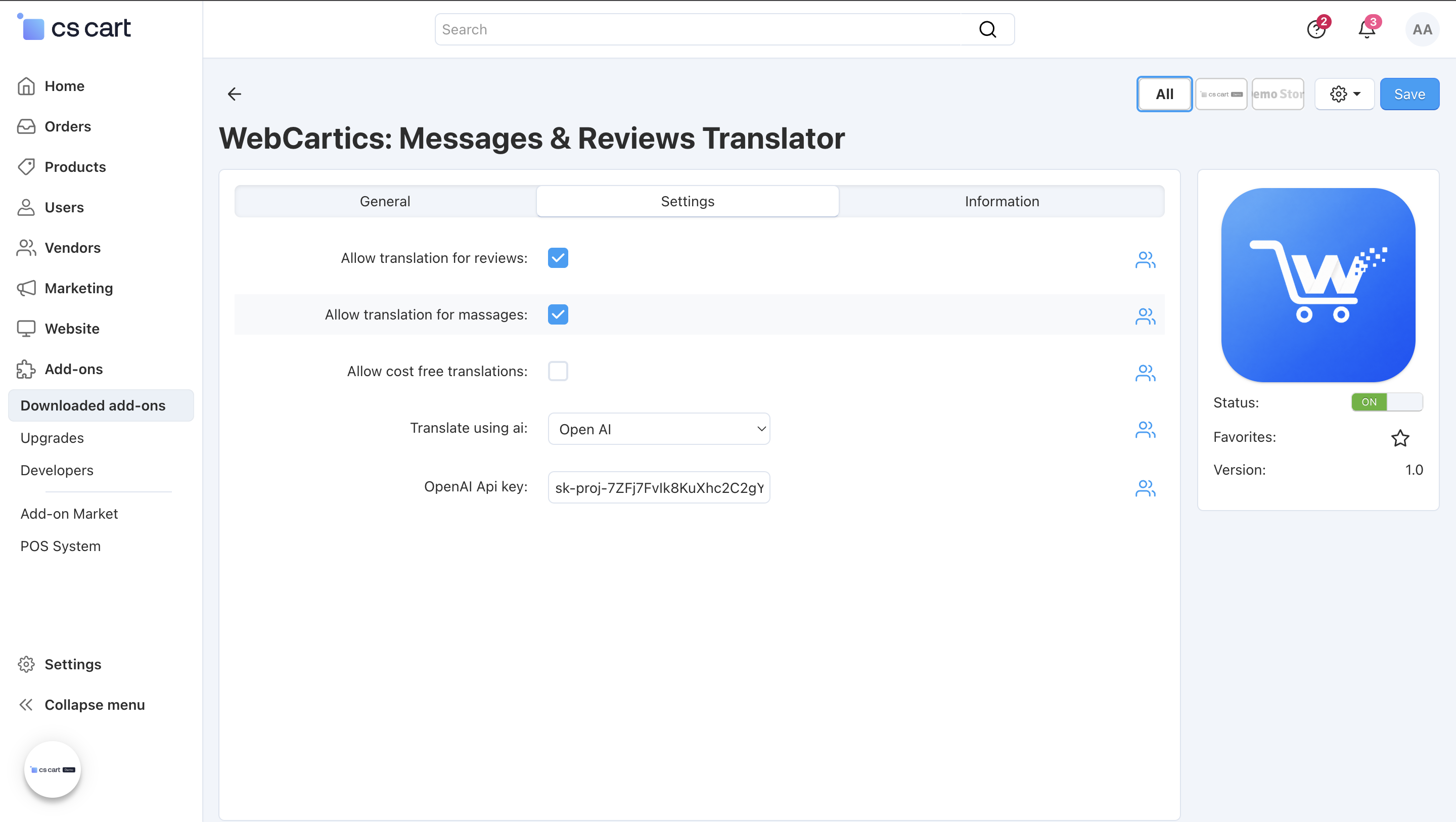Image resolution: width=1456 pixels, height=822 pixels.
Task: Mark add-on as favorite with star
Action: [x=1400, y=438]
